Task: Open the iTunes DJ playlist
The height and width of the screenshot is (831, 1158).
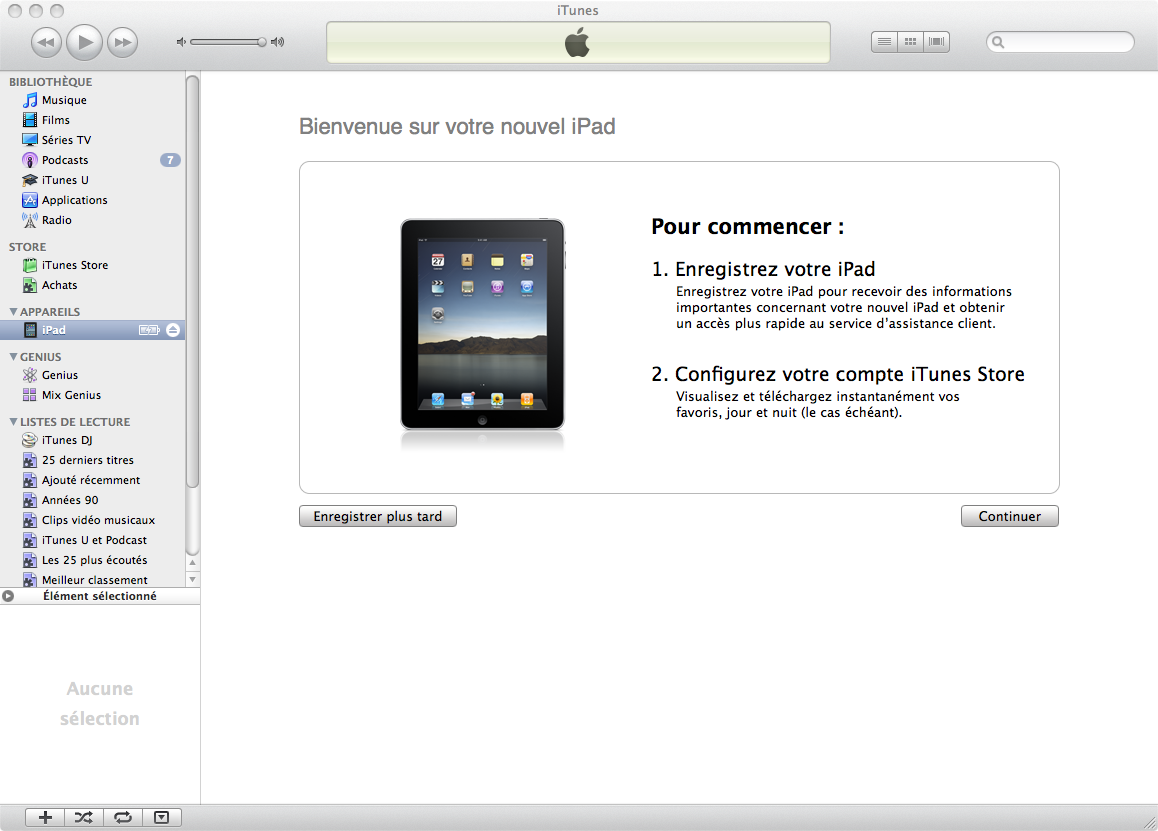Action: coord(92,440)
